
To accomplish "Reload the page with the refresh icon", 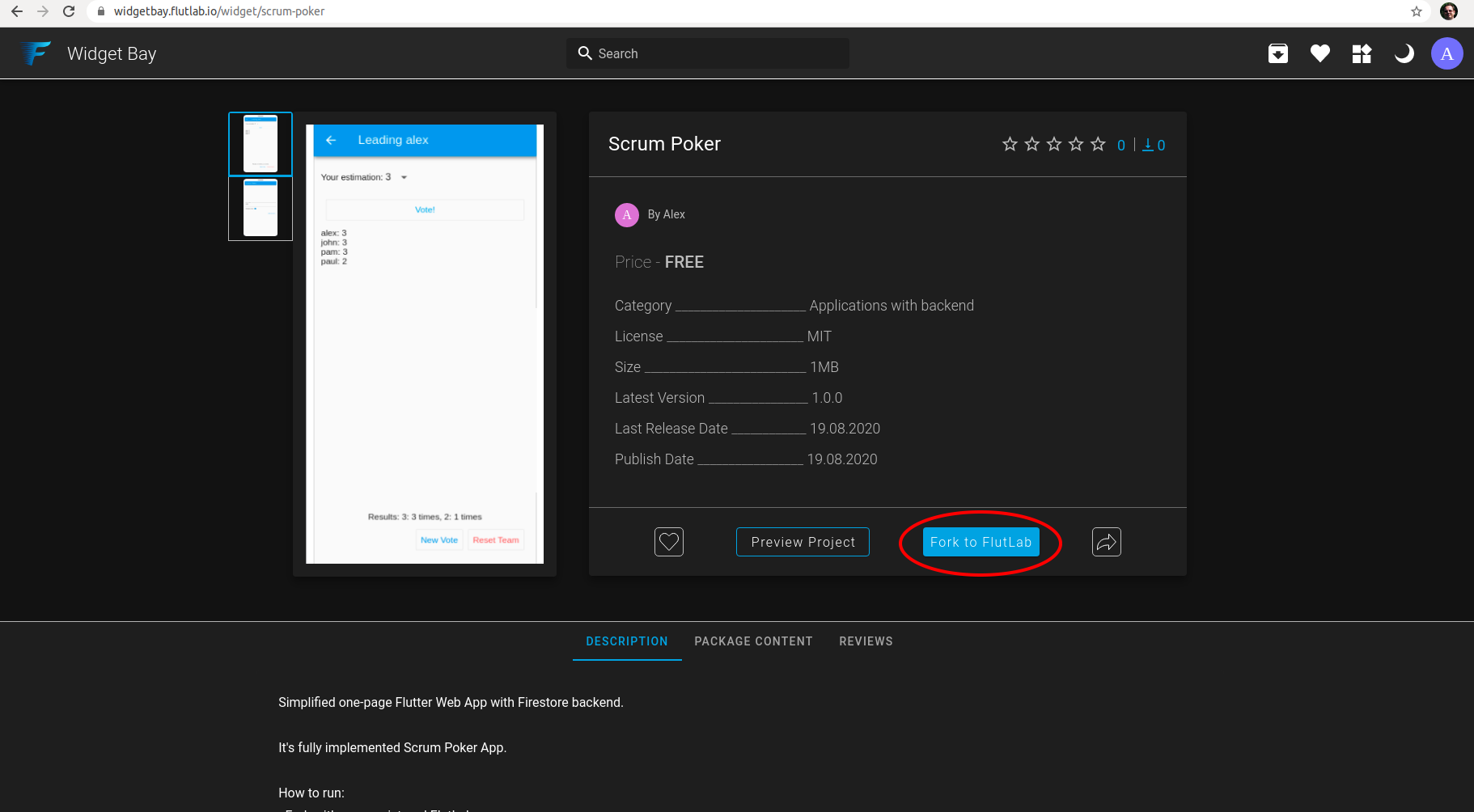I will tap(69, 11).
